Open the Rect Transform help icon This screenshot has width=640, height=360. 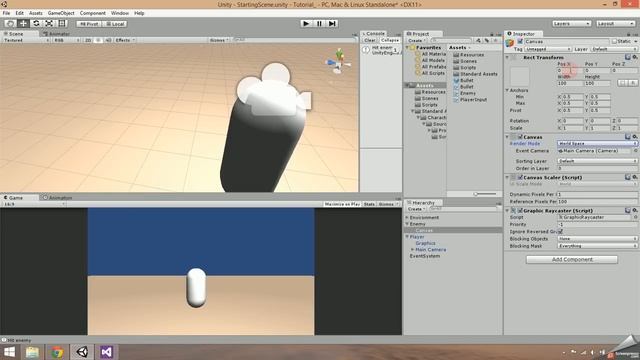(628, 57)
